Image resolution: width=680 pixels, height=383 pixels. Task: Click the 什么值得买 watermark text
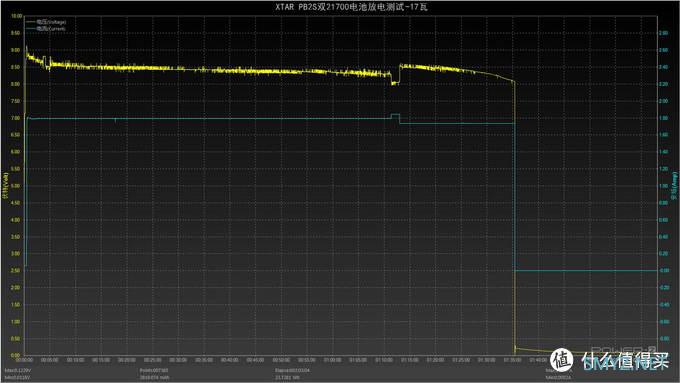pos(624,361)
